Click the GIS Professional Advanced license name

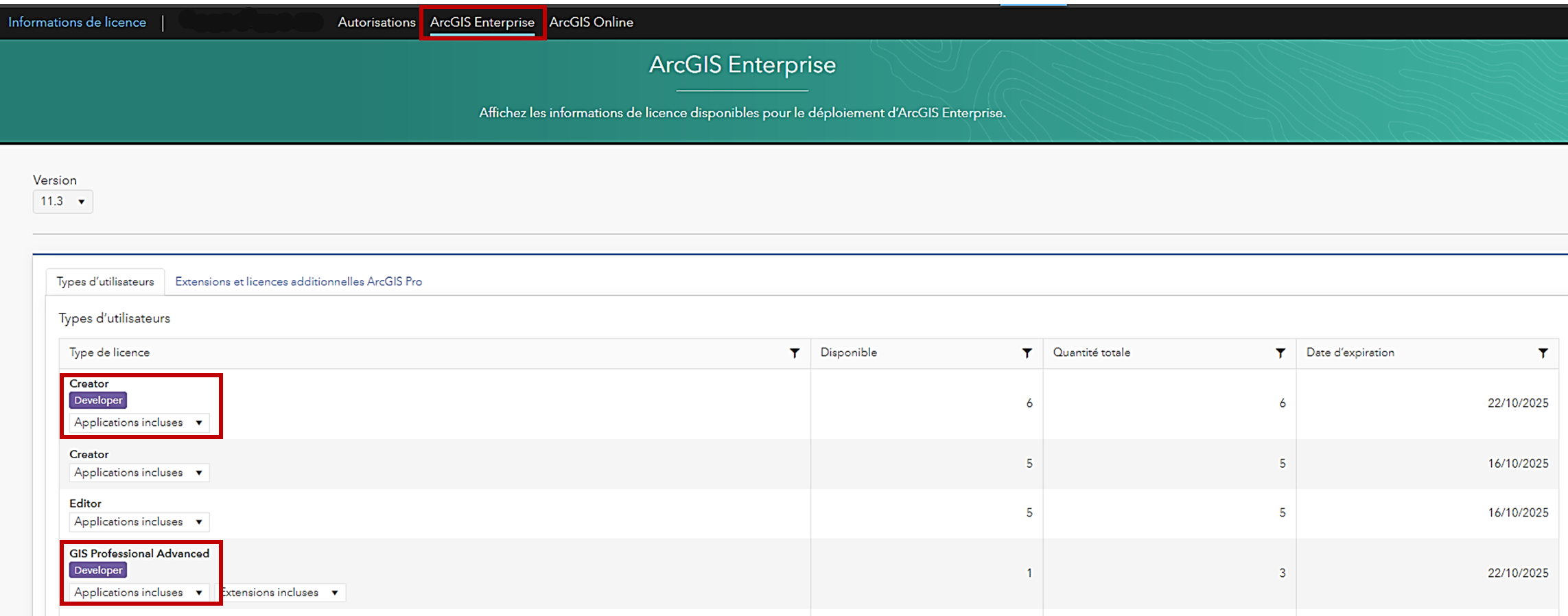tap(139, 553)
